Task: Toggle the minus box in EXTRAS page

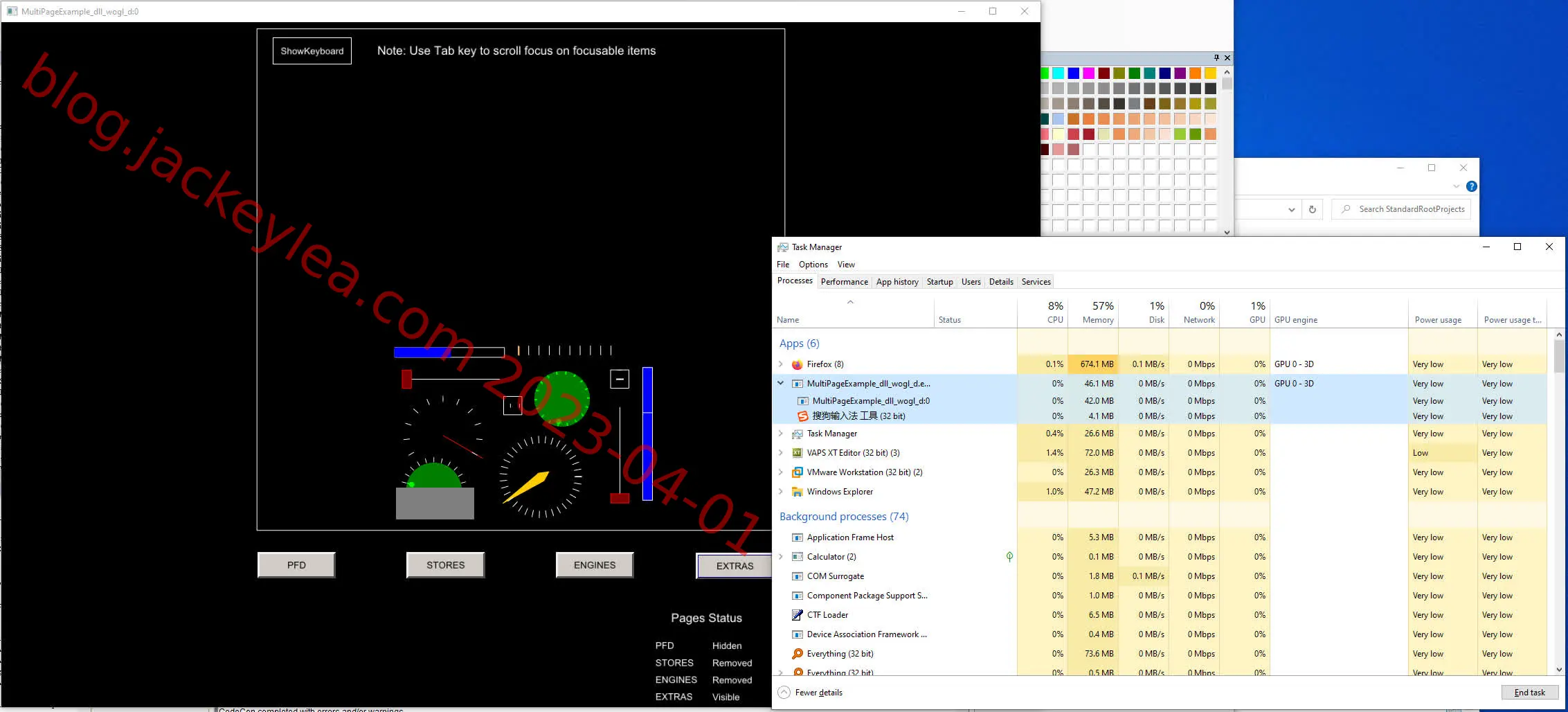Action: point(620,379)
